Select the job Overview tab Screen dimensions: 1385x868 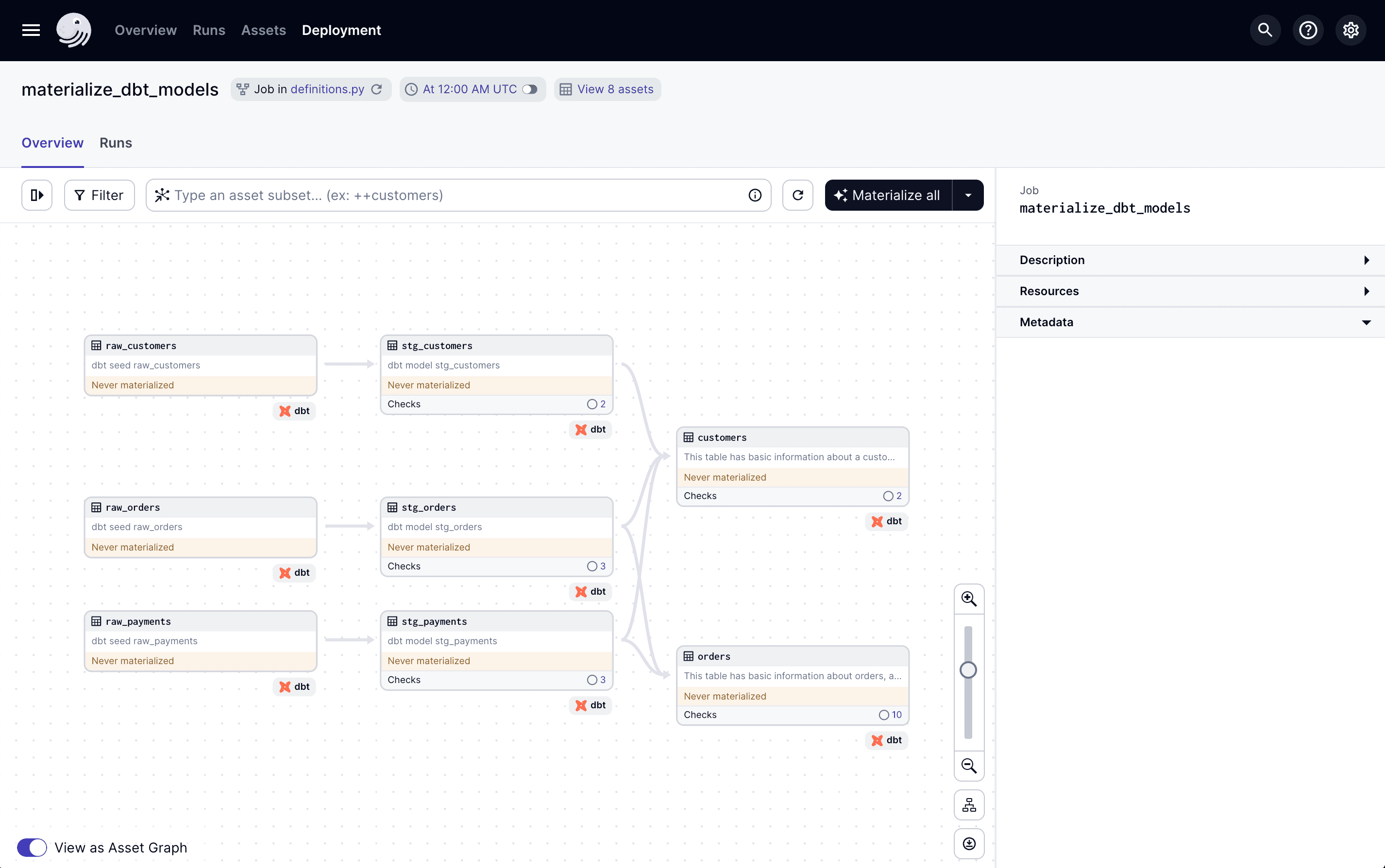point(52,143)
